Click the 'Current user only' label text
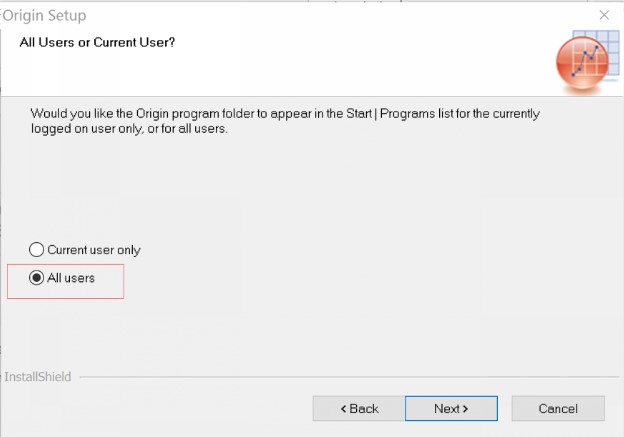The height and width of the screenshot is (437, 624). [94, 250]
